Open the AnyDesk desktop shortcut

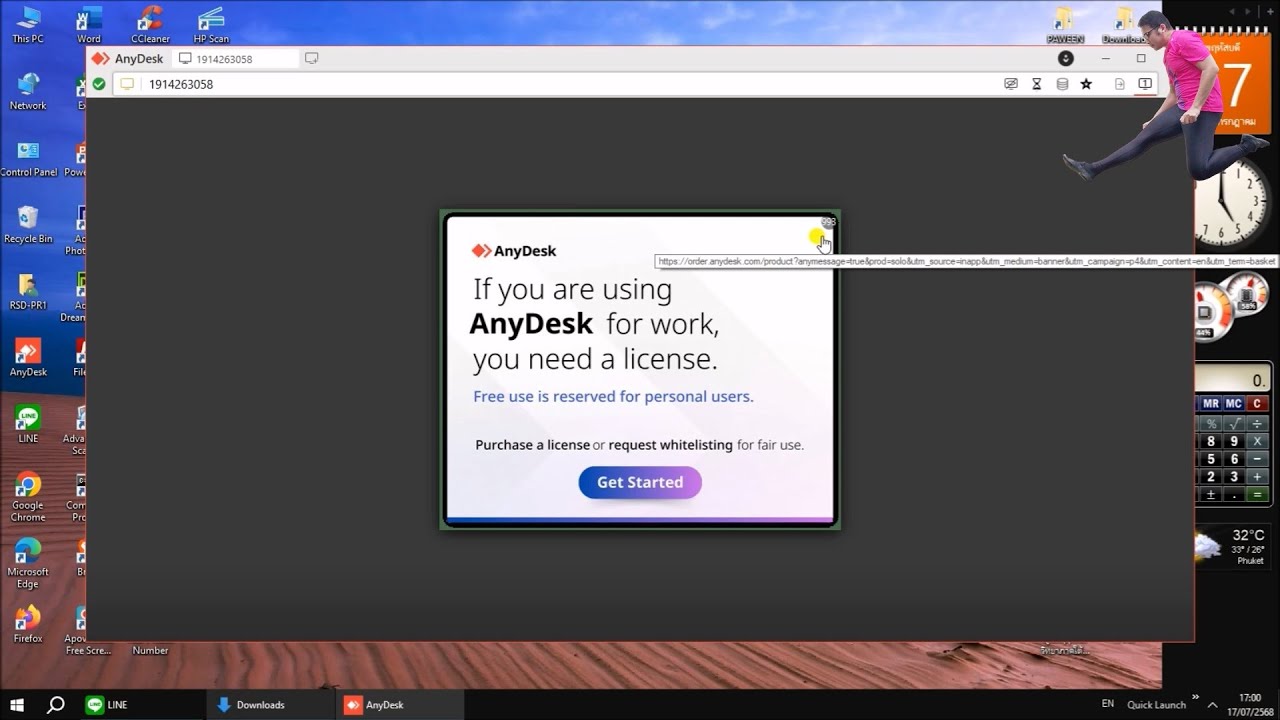click(x=28, y=357)
